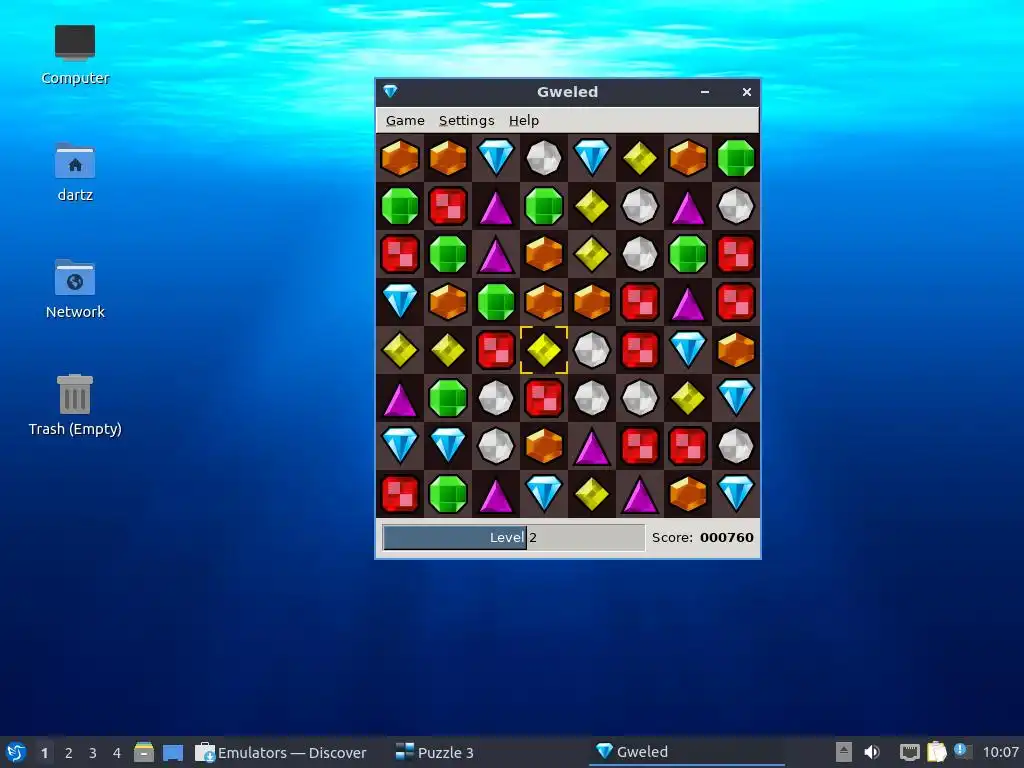Click the blue diamond in the fifth row
1024x768 pixels.
pos(688,350)
